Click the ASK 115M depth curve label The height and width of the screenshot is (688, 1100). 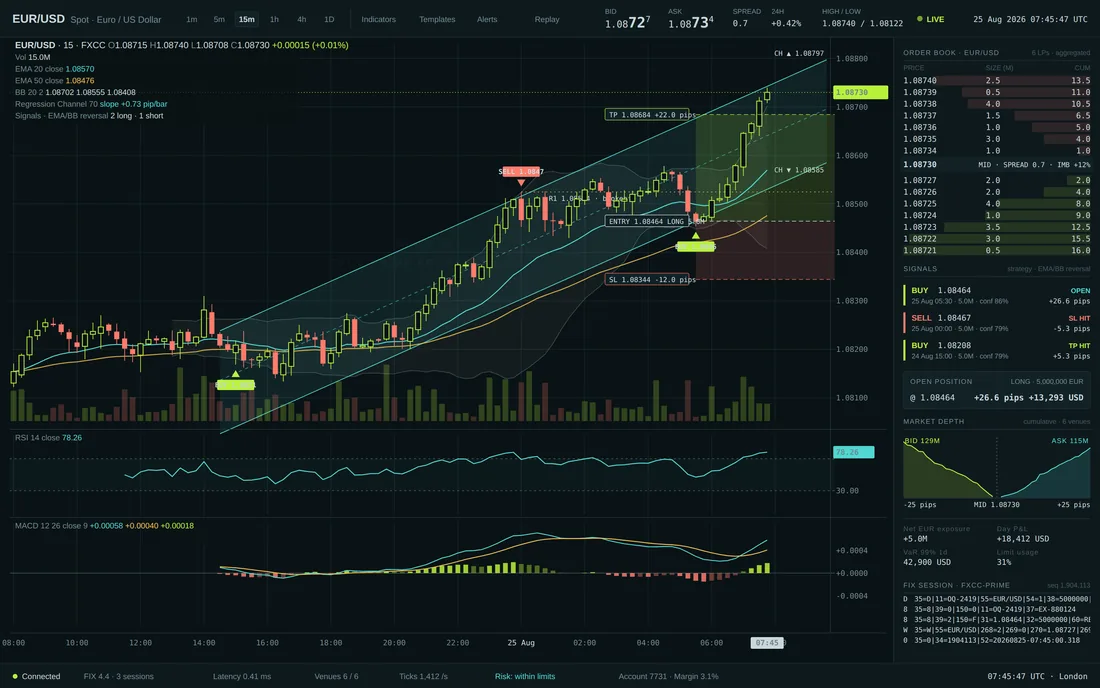click(1070, 441)
